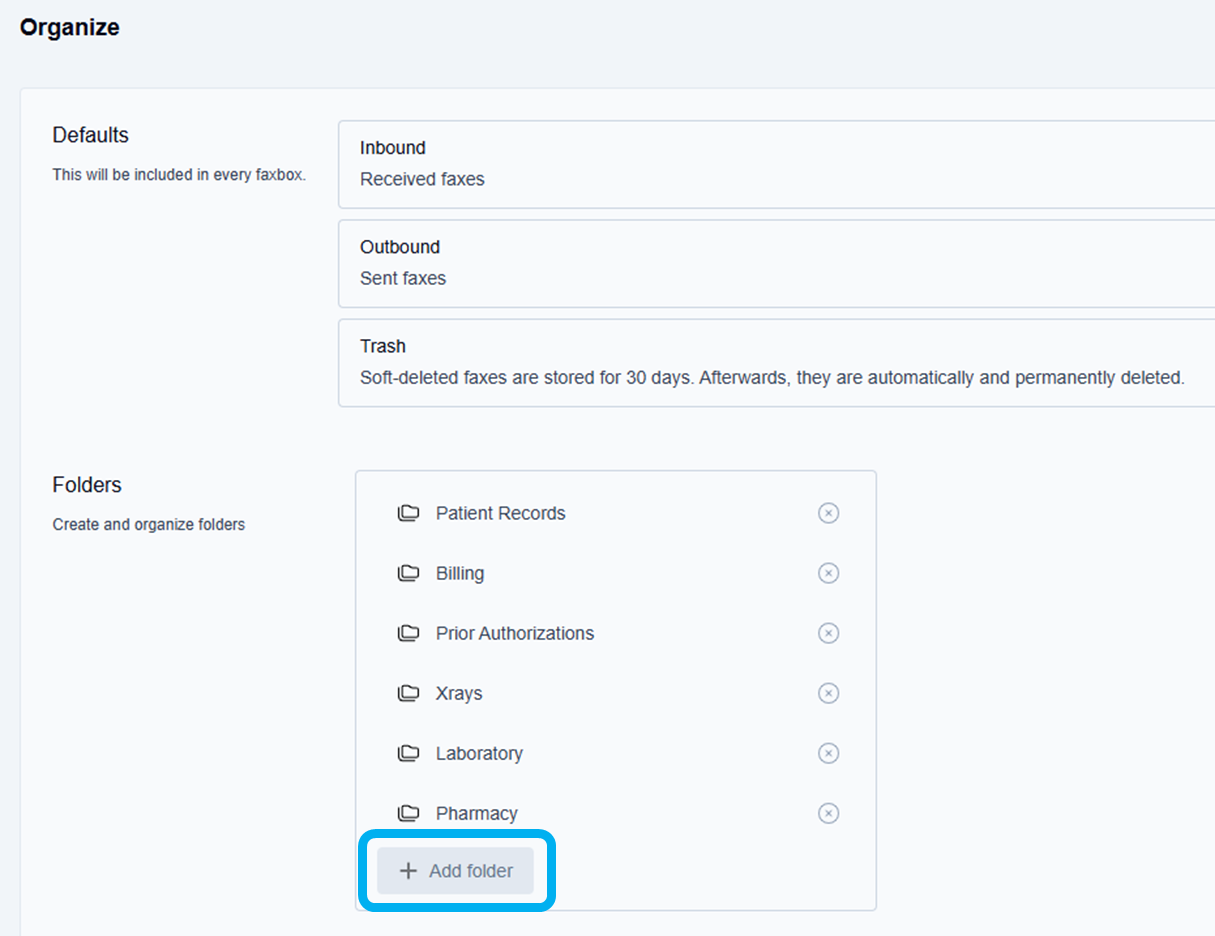Remove the Xrays folder
This screenshot has width=1215, height=936.
828,693
